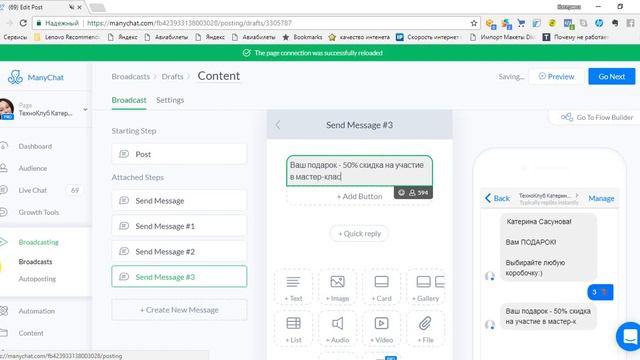Open the Autoposting submenu item

coord(37,279)
